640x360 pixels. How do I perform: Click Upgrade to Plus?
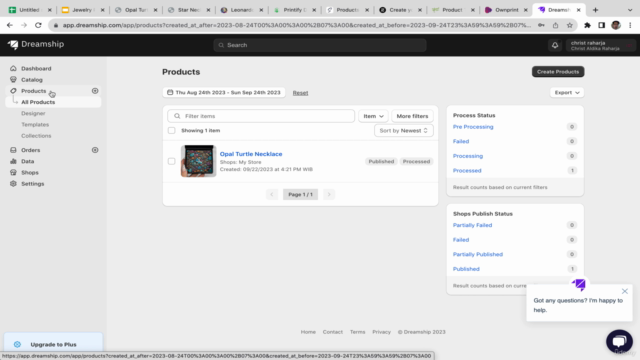pyautogui.click(x=53, y=344)
